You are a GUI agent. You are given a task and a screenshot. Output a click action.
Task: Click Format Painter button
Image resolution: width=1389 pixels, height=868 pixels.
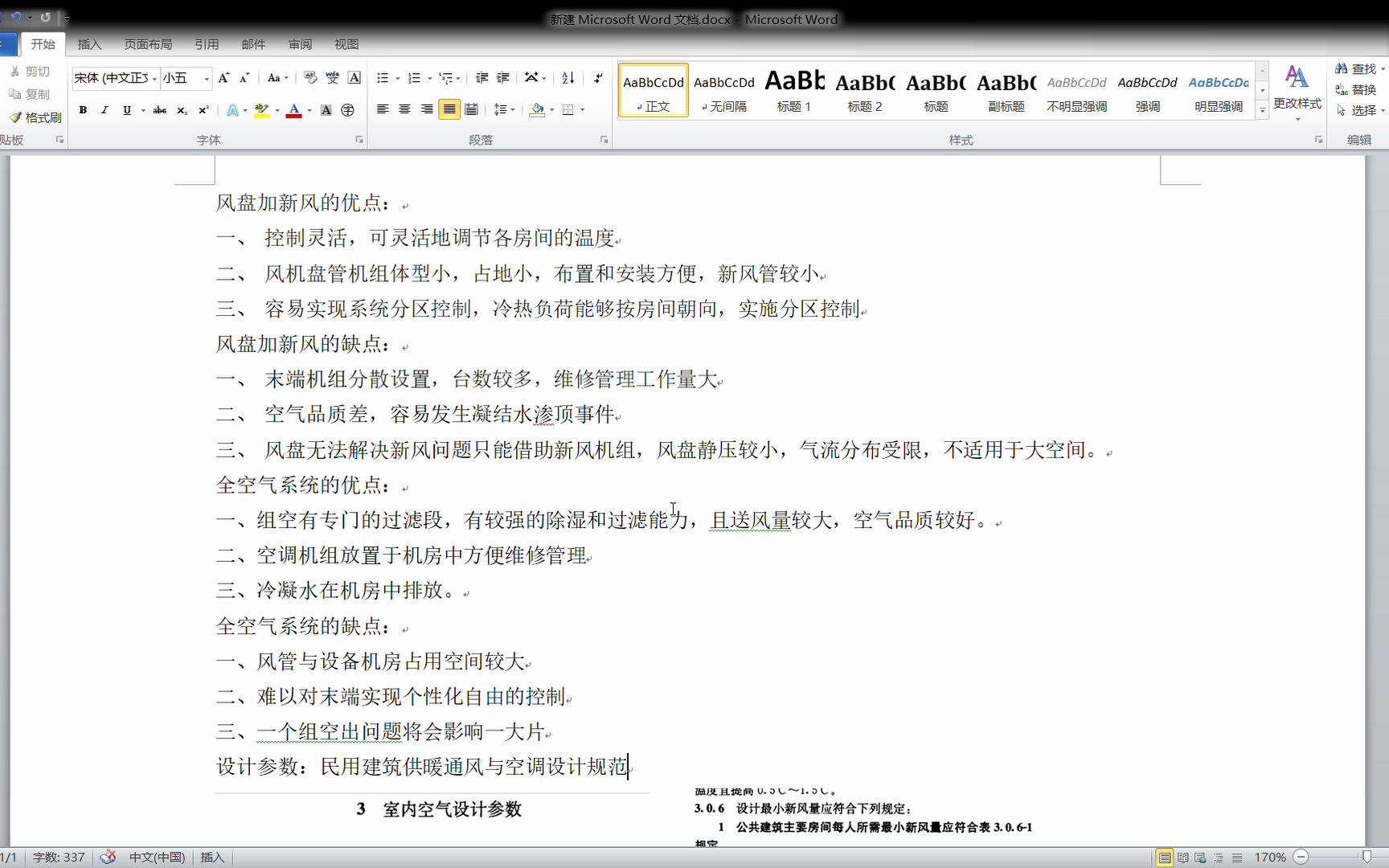pyautogui.click(x=36, y=117)
